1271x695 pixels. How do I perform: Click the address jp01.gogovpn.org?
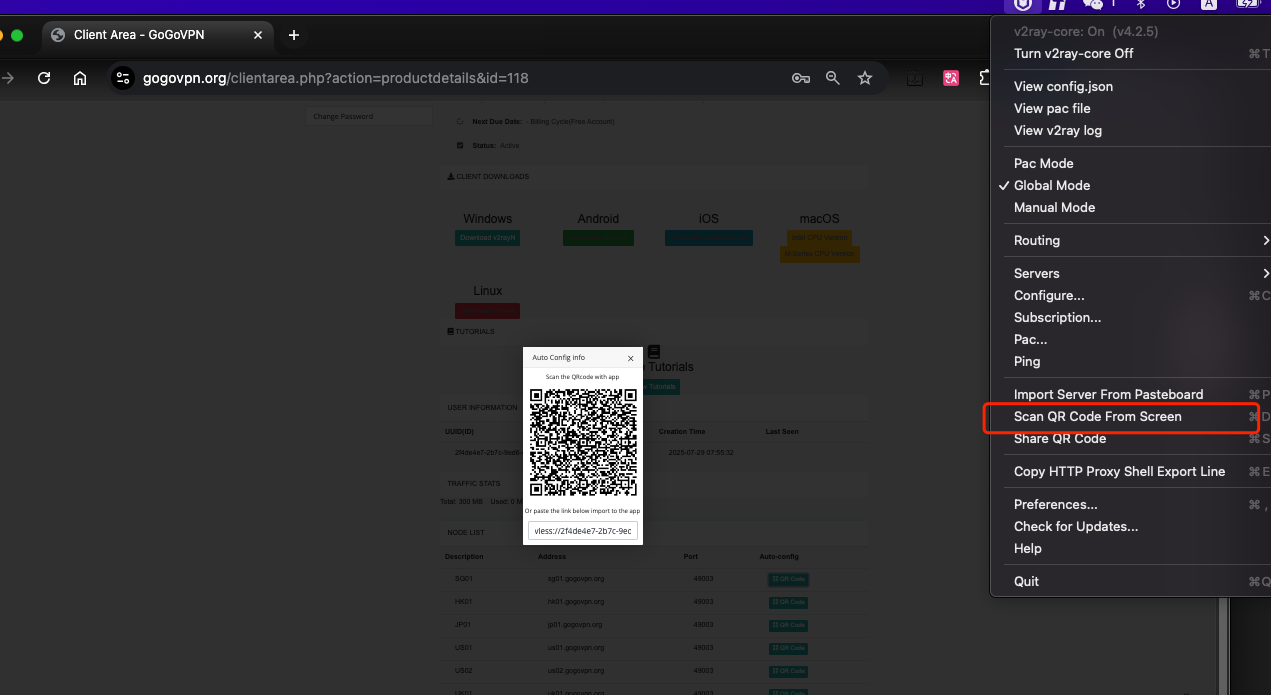[x=575, y=625]
